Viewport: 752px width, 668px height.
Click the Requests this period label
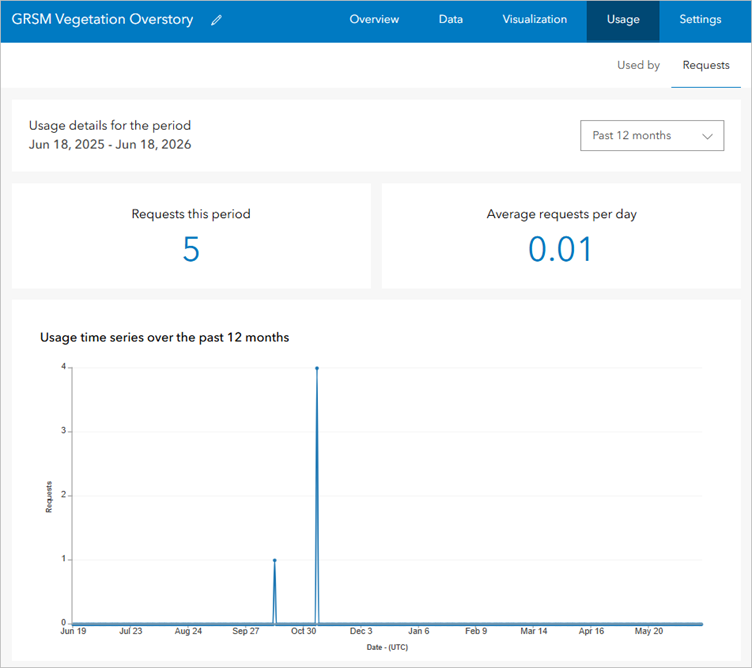pos(191,214)
